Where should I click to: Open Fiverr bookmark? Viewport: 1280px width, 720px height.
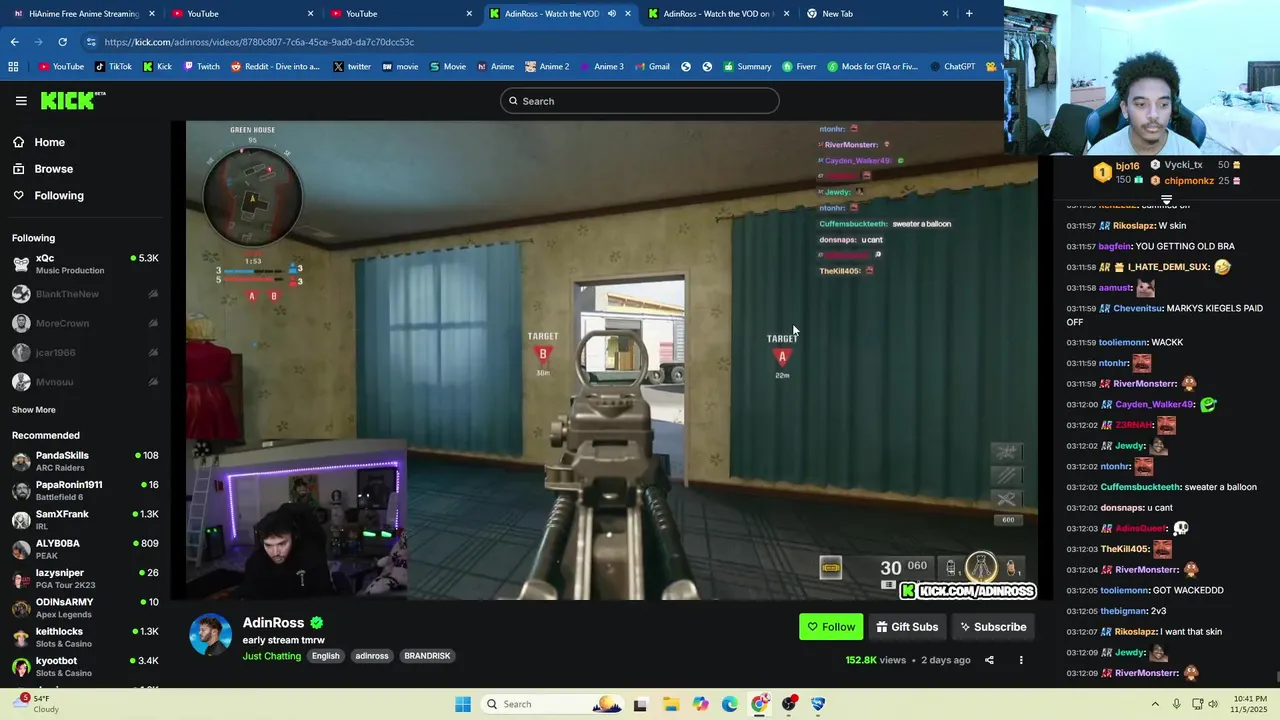799,67
